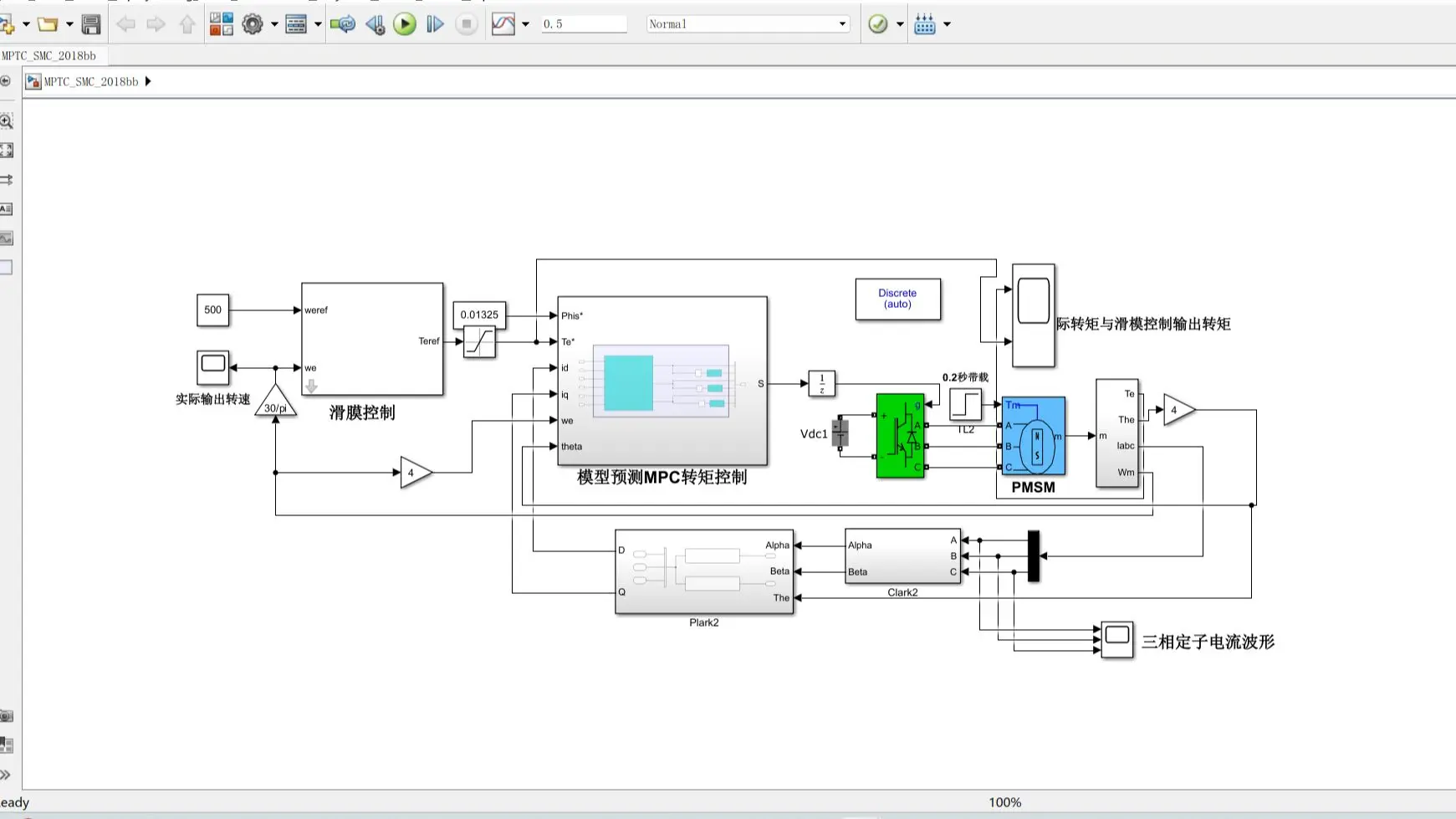Image resolution: width=1456 pixels, height=819 pixels.
Task: Open Model Configuration Parameters gear
Action: point(252,24)
